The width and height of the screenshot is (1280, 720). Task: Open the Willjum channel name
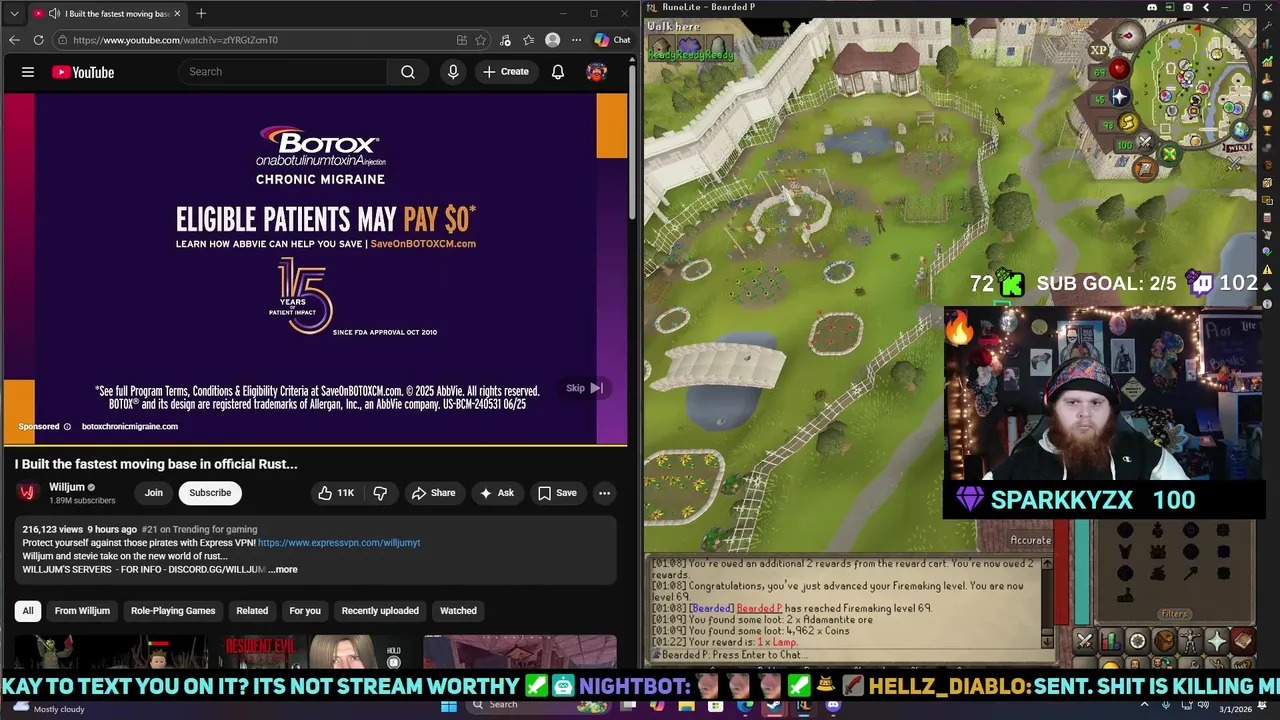point(66,487)
